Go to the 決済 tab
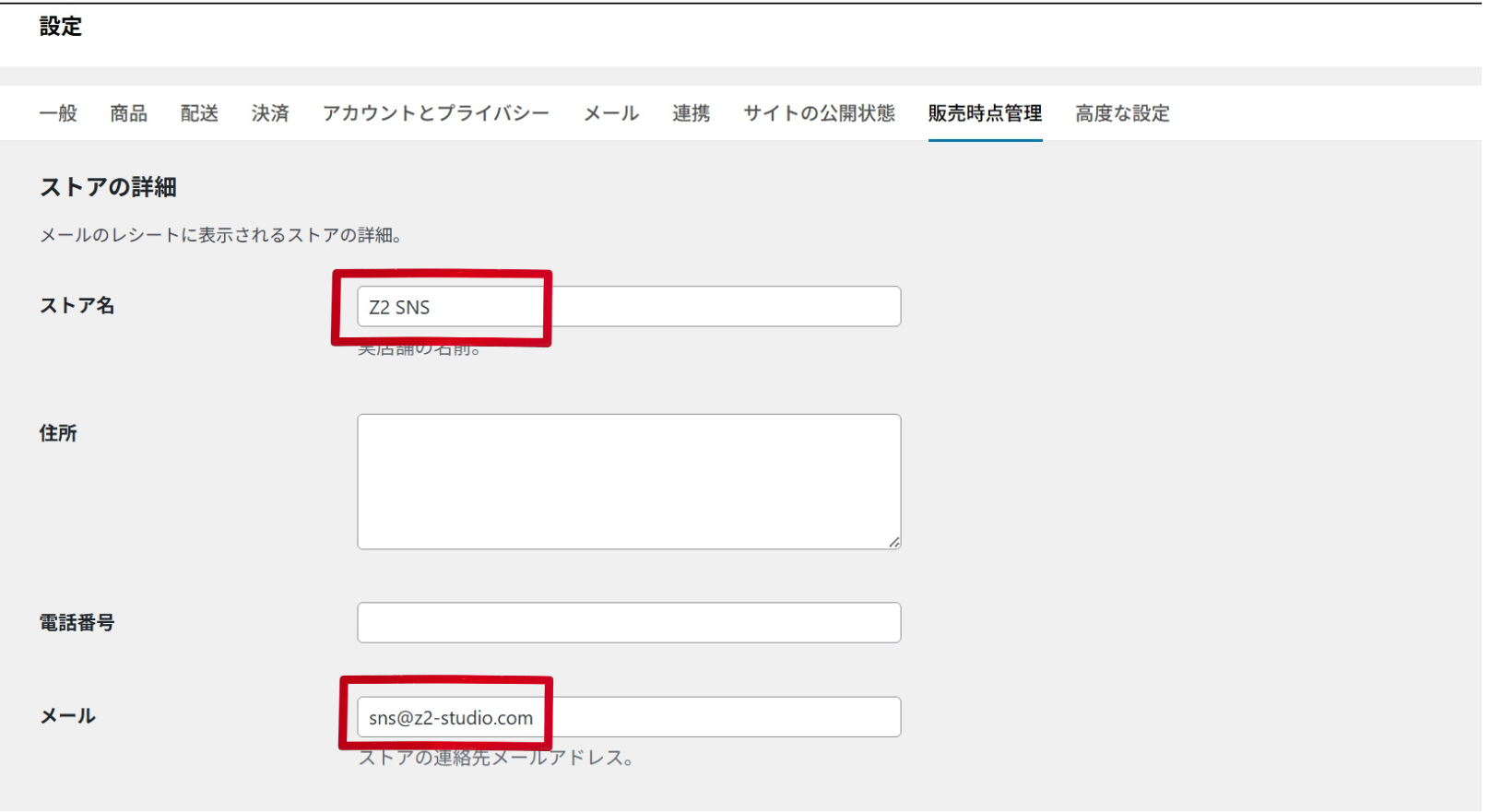 pyautogui.click(x=270, y=113)
